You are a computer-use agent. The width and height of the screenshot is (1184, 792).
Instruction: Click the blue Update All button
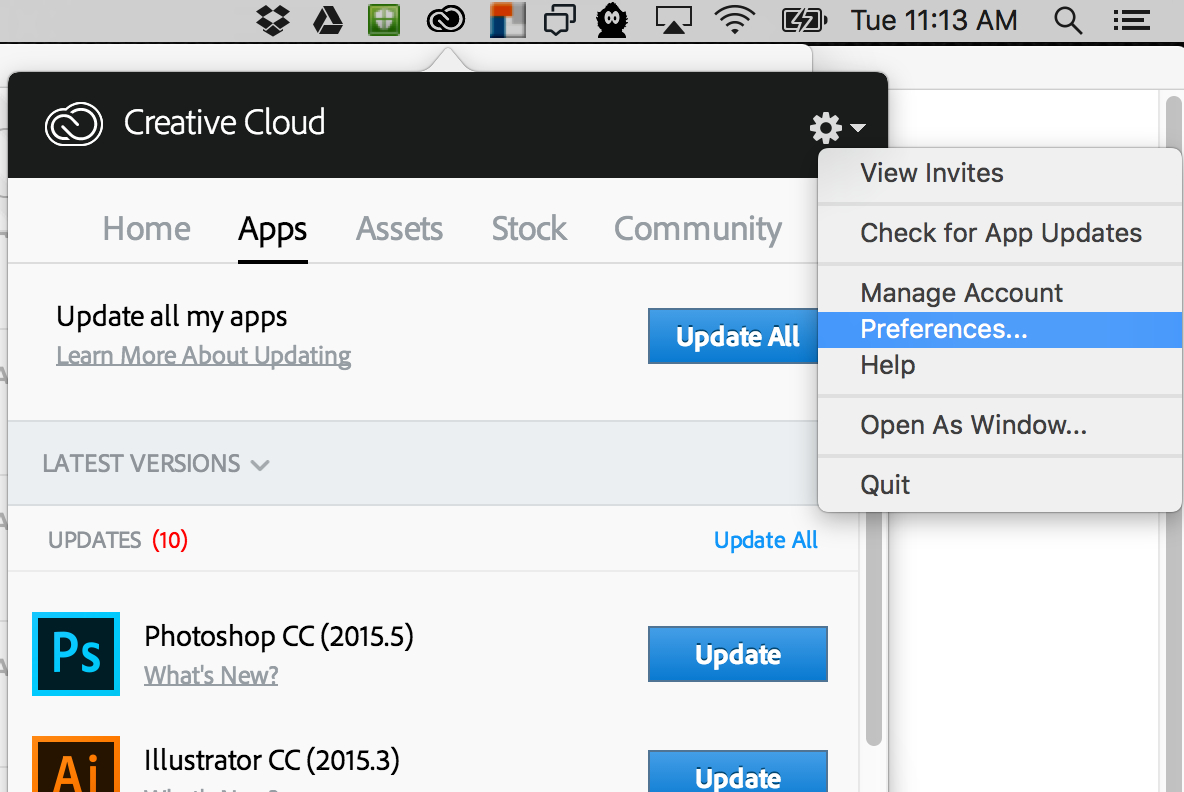pyautogui.click(x=733, y=336)
